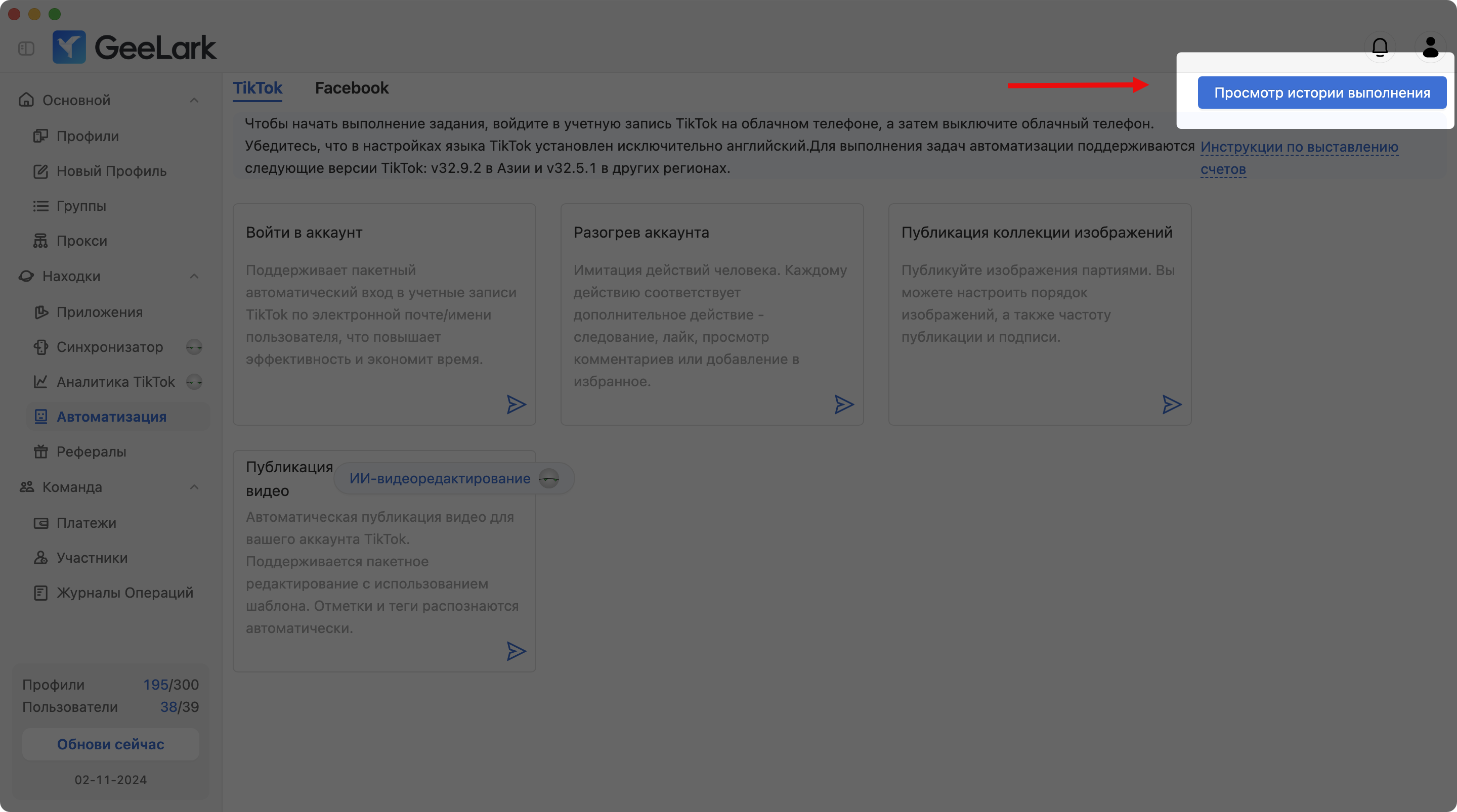Click Просмотр истории выполнения button
Image resolution: width=1457 pixels, height=812 pixels.
(1322, 93)
